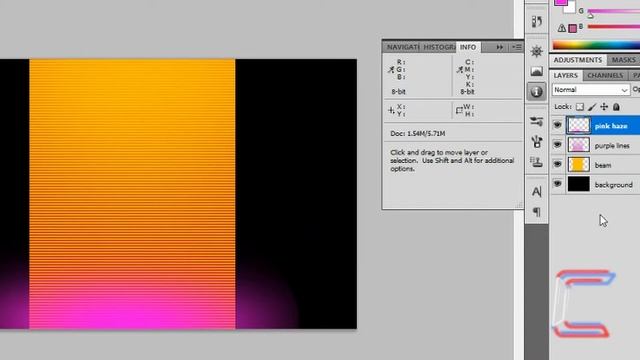Collapse Info panel with double arrows
Screen dimensions: 640x360
(500, 47)
